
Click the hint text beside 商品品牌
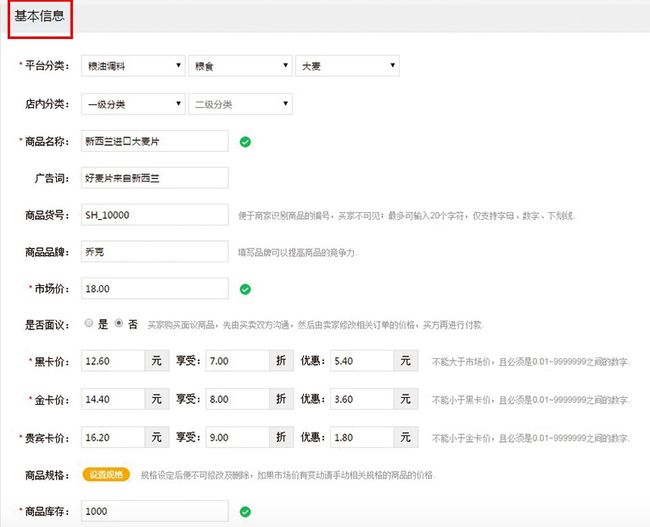(x=297, y=253)
